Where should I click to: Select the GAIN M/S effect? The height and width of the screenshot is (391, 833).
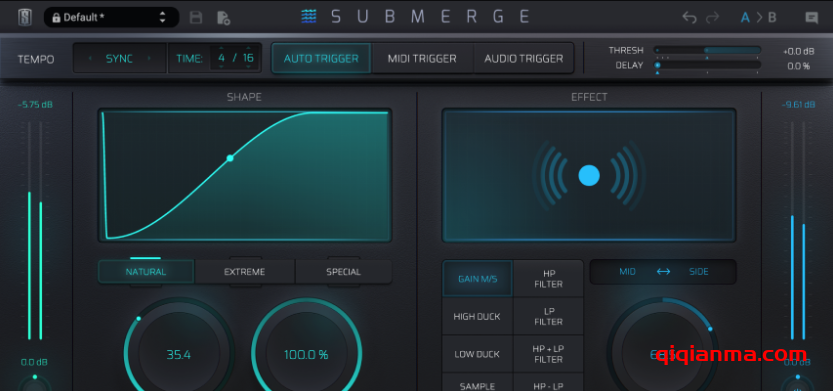(478, 279)
